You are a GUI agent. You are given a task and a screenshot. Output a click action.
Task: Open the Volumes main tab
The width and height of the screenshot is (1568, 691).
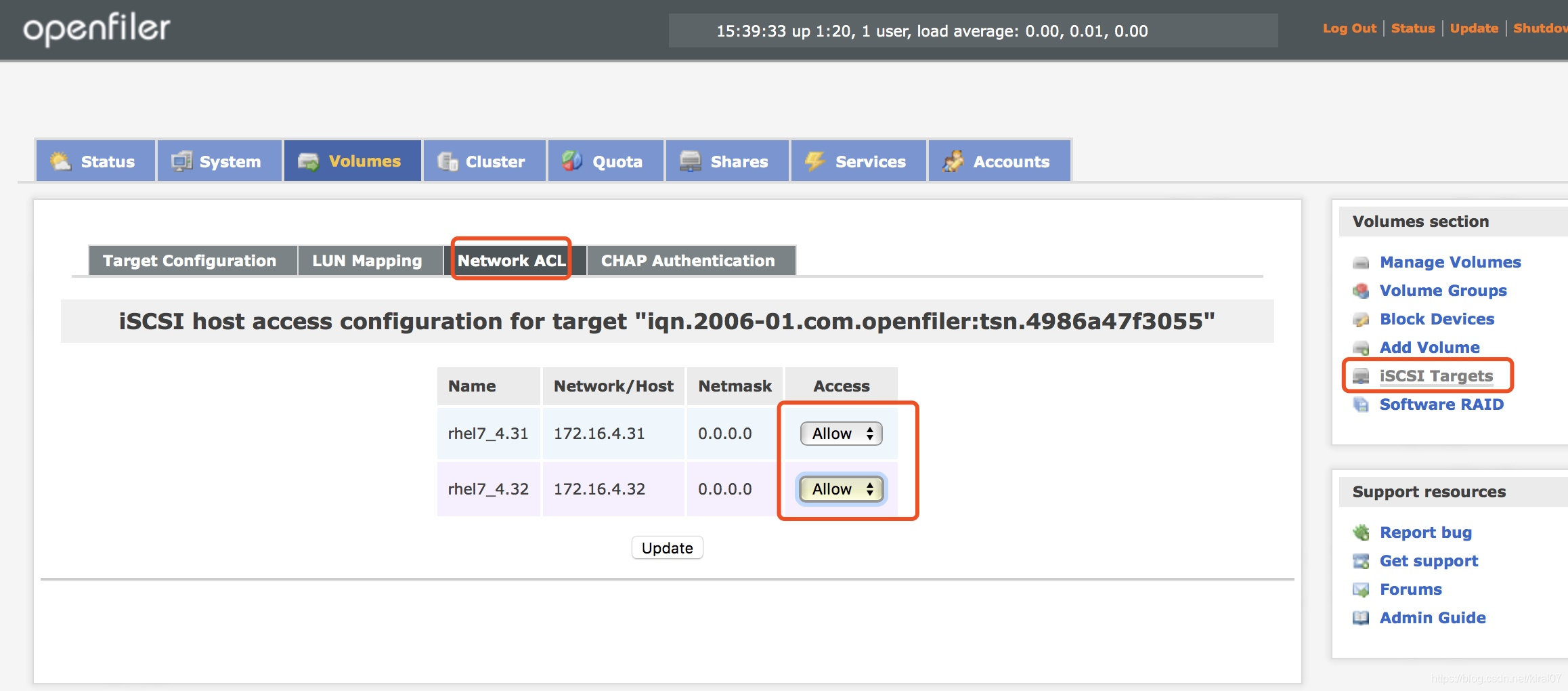352,161
